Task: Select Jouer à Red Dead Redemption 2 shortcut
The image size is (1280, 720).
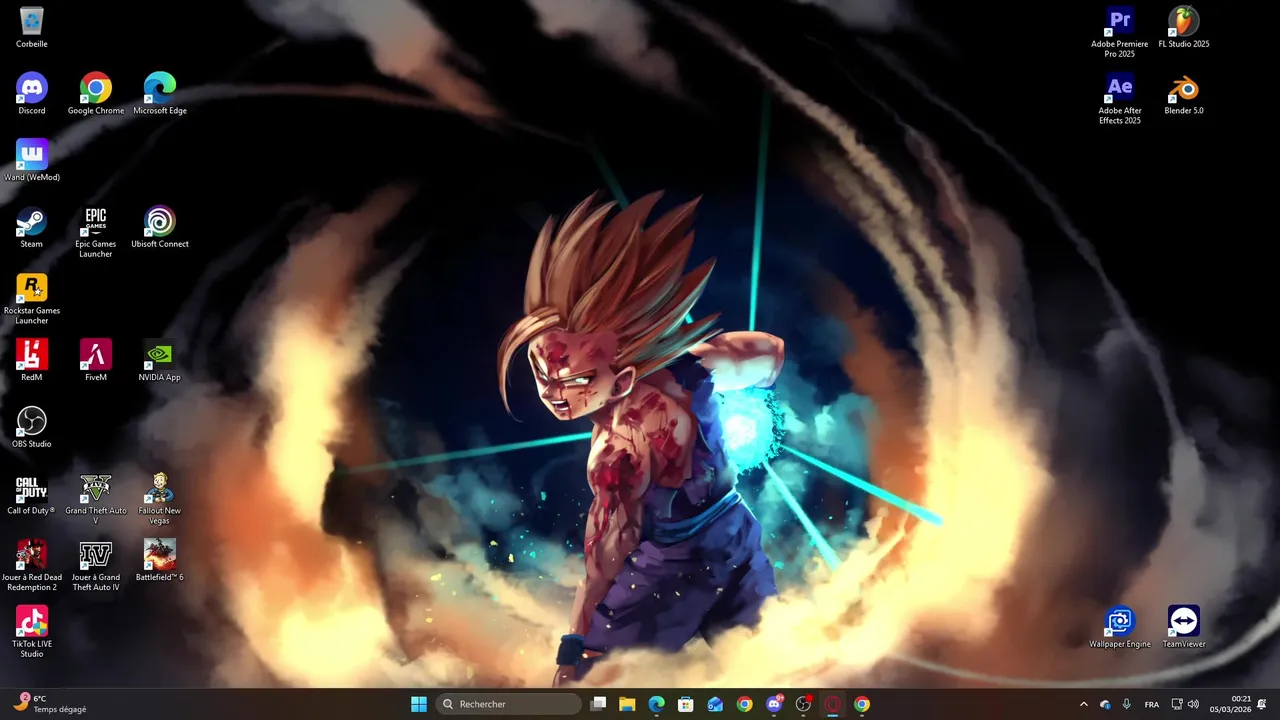Action: point(32,565)
